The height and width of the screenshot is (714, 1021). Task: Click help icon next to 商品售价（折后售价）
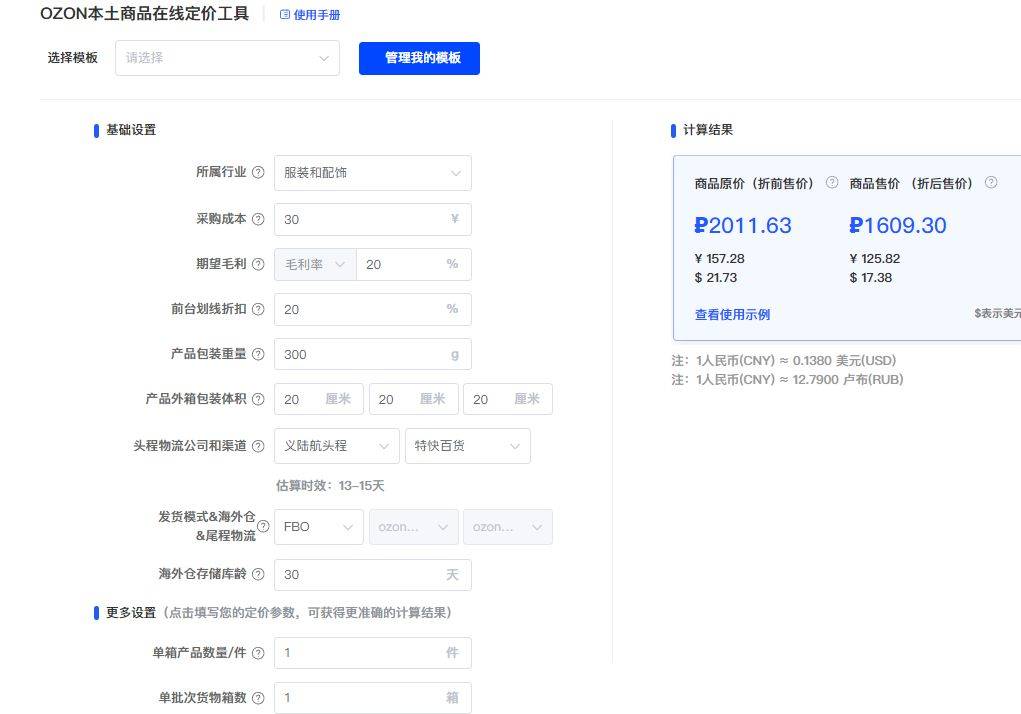coord(990,182)
